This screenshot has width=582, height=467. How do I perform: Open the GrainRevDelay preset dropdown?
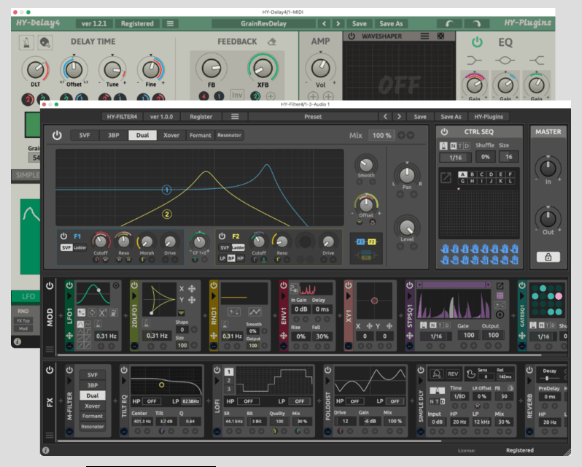click(264, 23)
